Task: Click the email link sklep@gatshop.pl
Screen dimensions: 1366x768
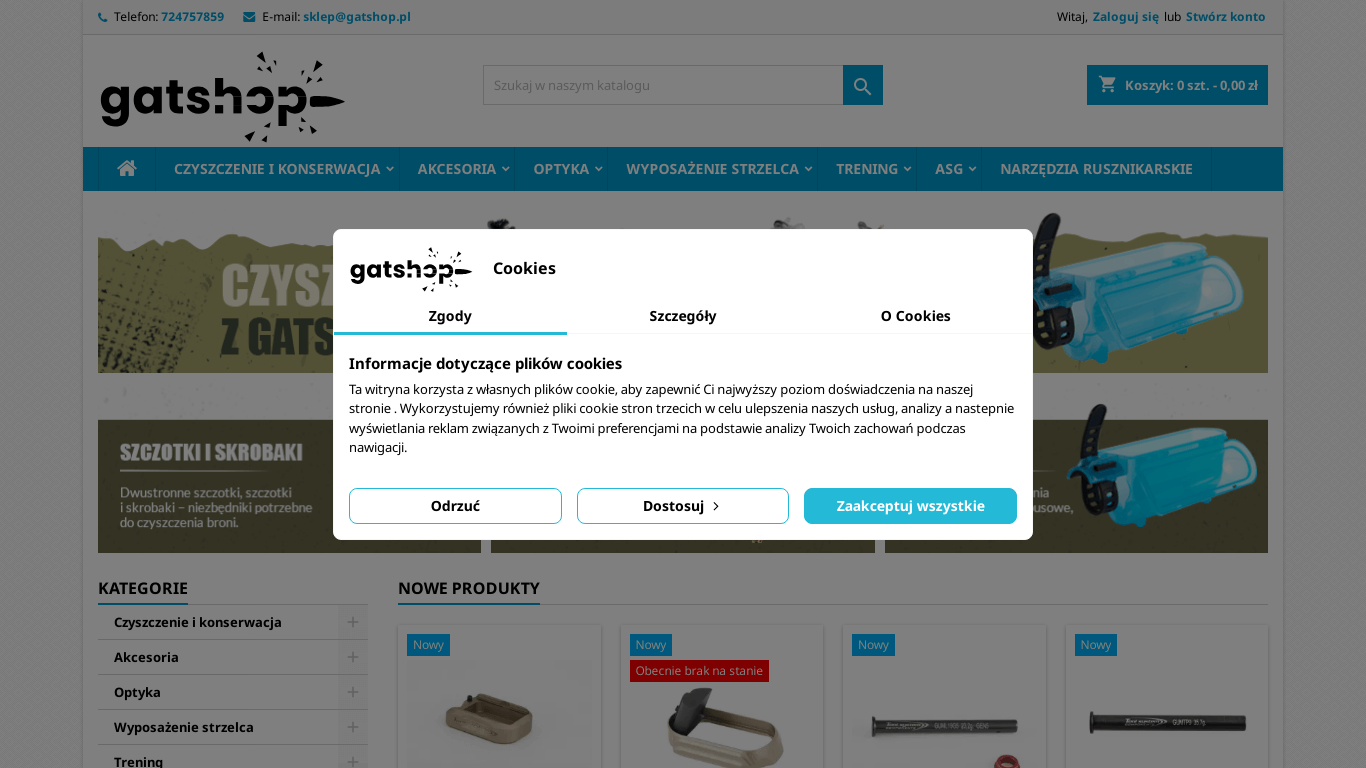Action: point(356,17)
